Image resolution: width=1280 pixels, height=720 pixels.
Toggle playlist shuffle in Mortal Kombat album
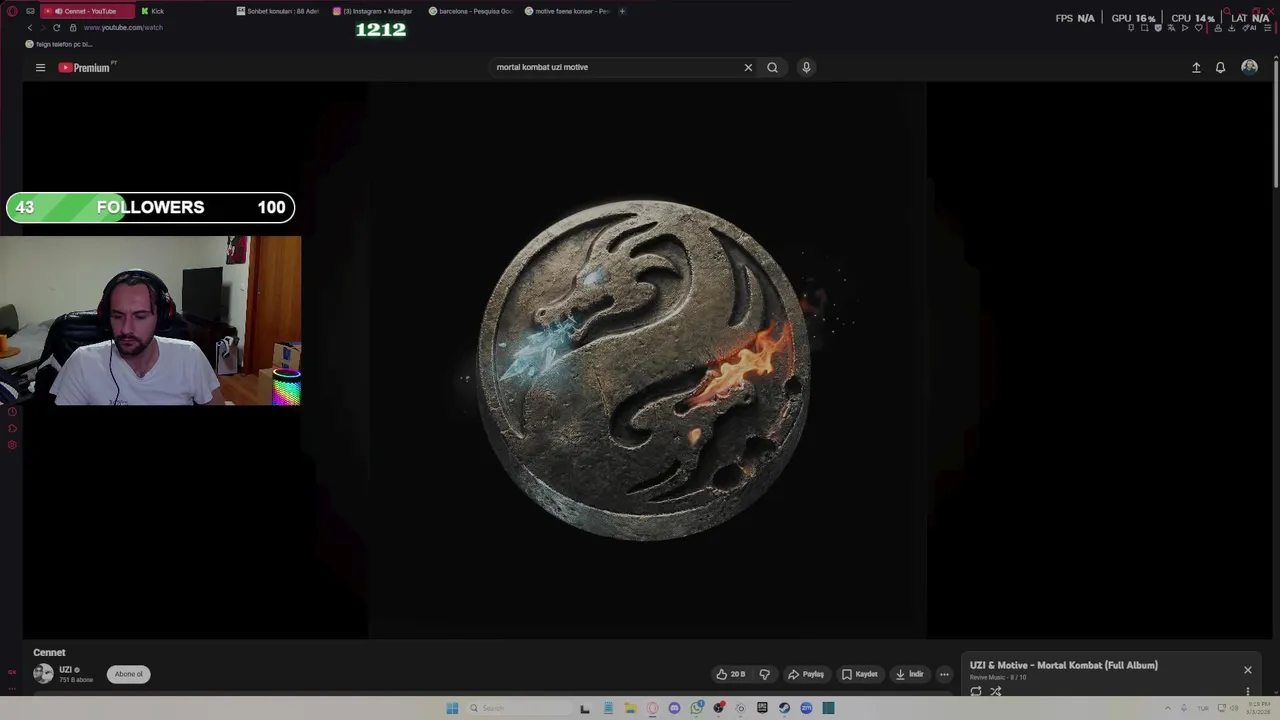995,691
